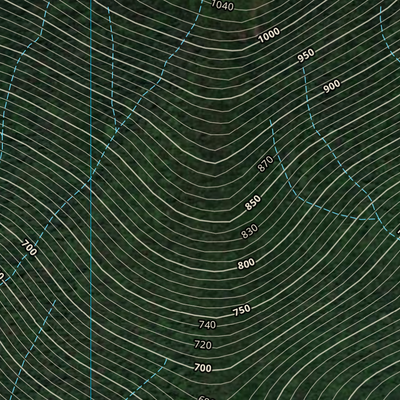Click where the two eastern dashed streams merge

click(x=376, y=218)
